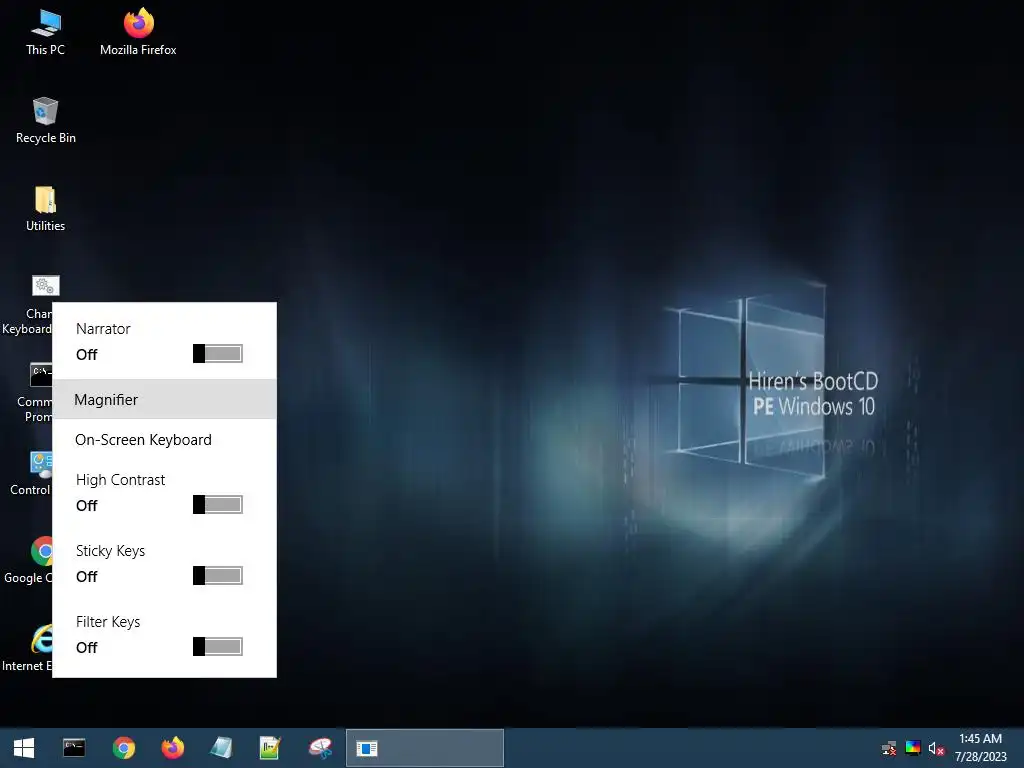Viewport: 1024px width, 768px height.
Task: Click the muted volume tray icon
Action: (936, 748)
